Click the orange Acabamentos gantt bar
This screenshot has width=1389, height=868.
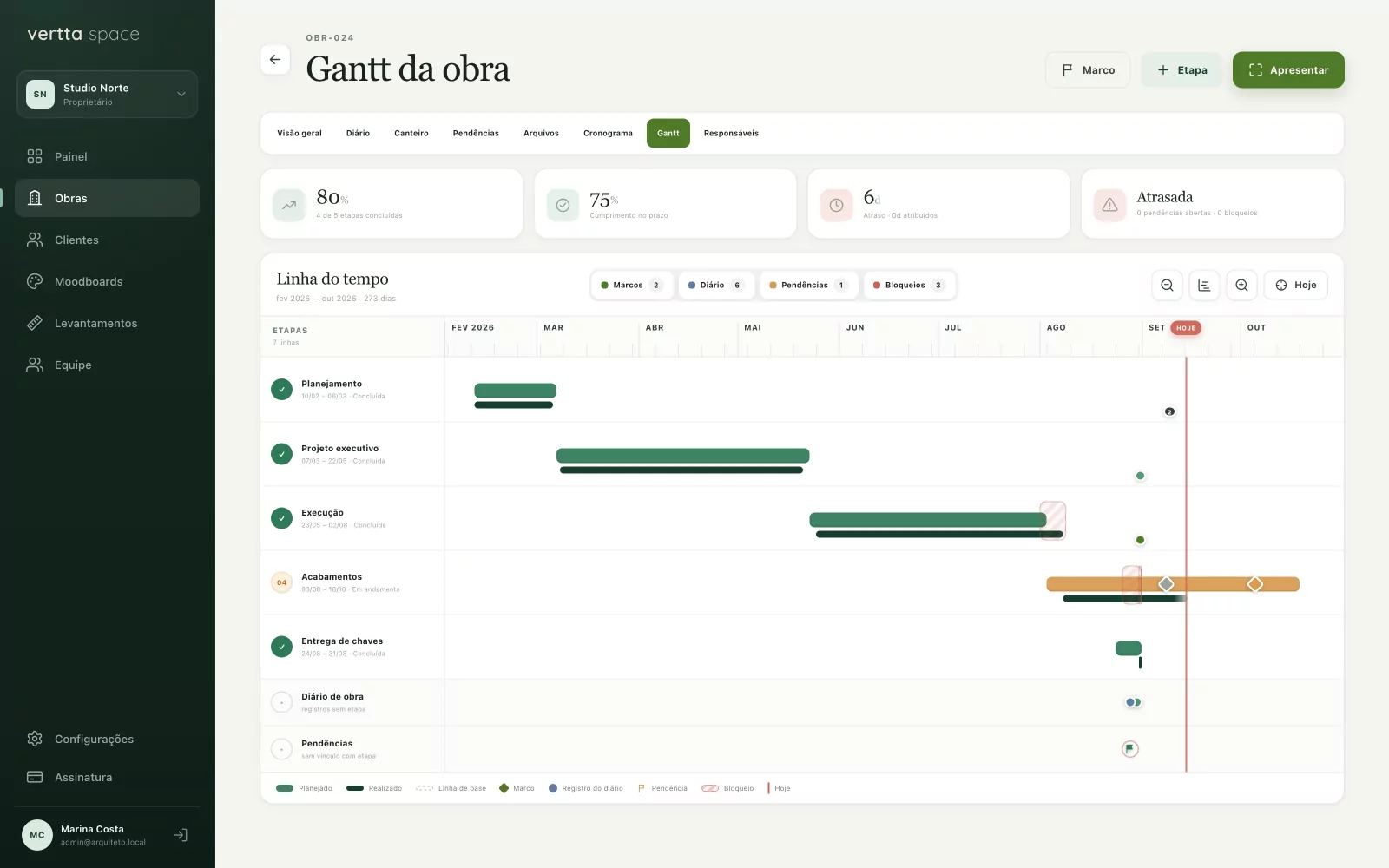pyautogui.click(x=1173, y=584)
